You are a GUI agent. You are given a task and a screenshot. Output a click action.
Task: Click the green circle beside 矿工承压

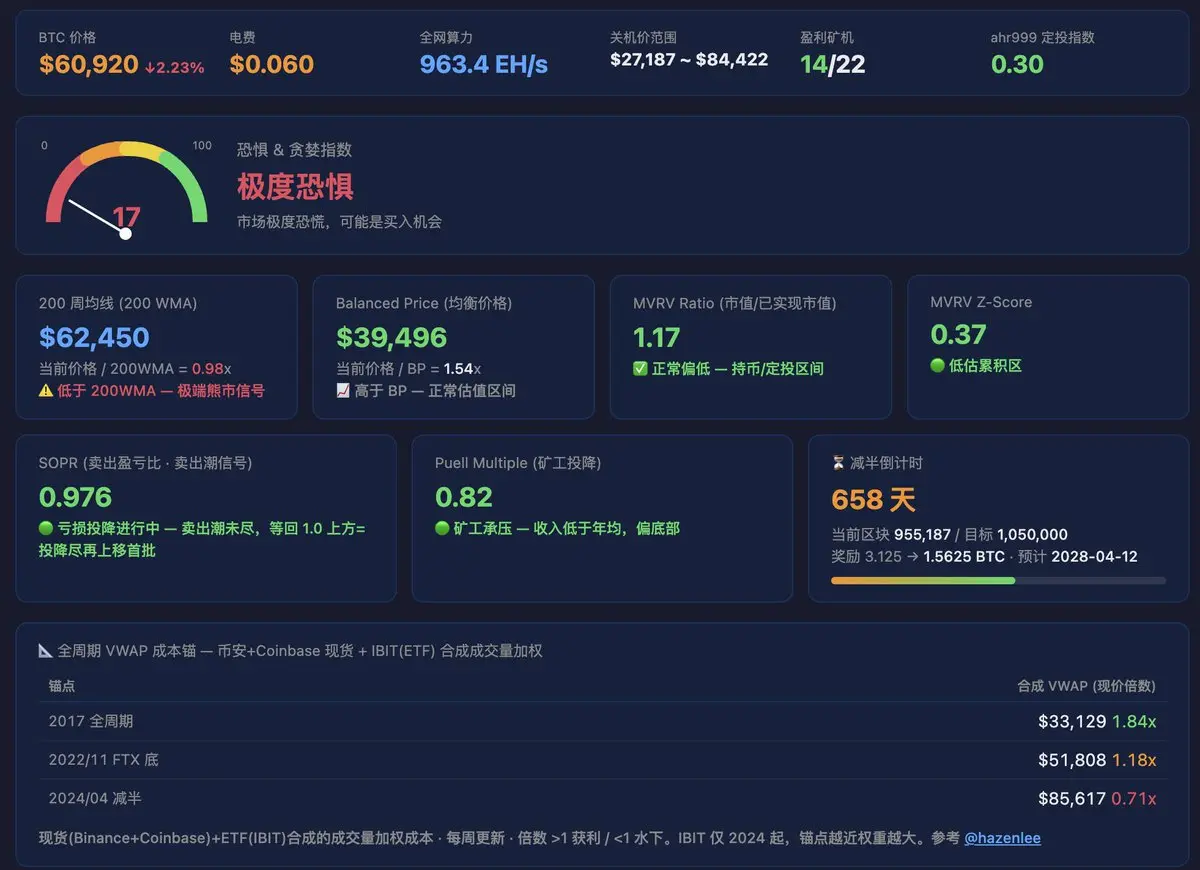tap(442, 528)
